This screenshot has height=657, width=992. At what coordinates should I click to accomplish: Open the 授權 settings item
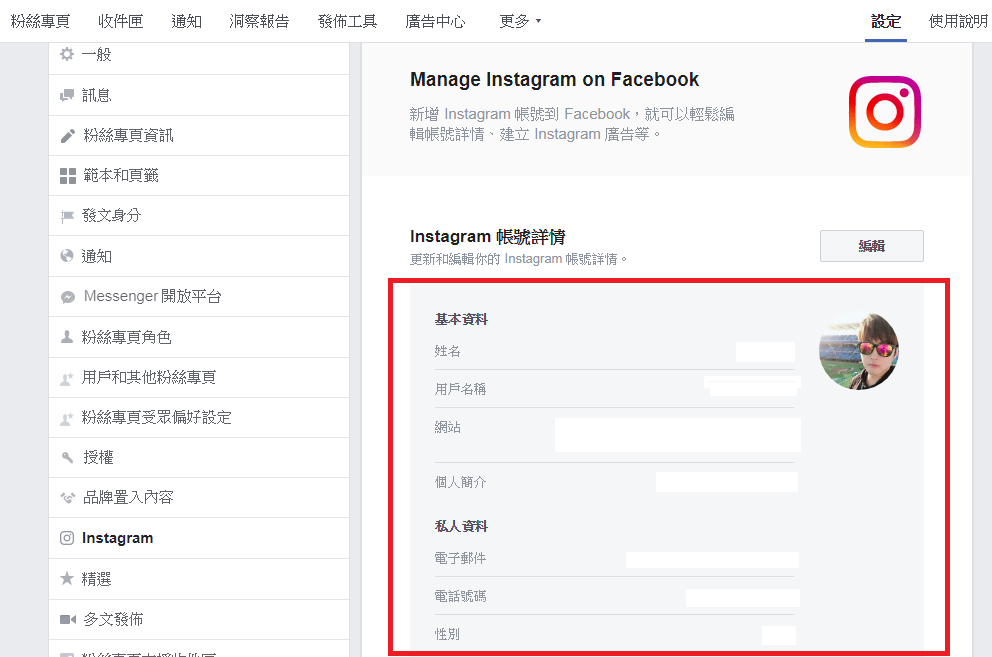[x=98, y=457]
